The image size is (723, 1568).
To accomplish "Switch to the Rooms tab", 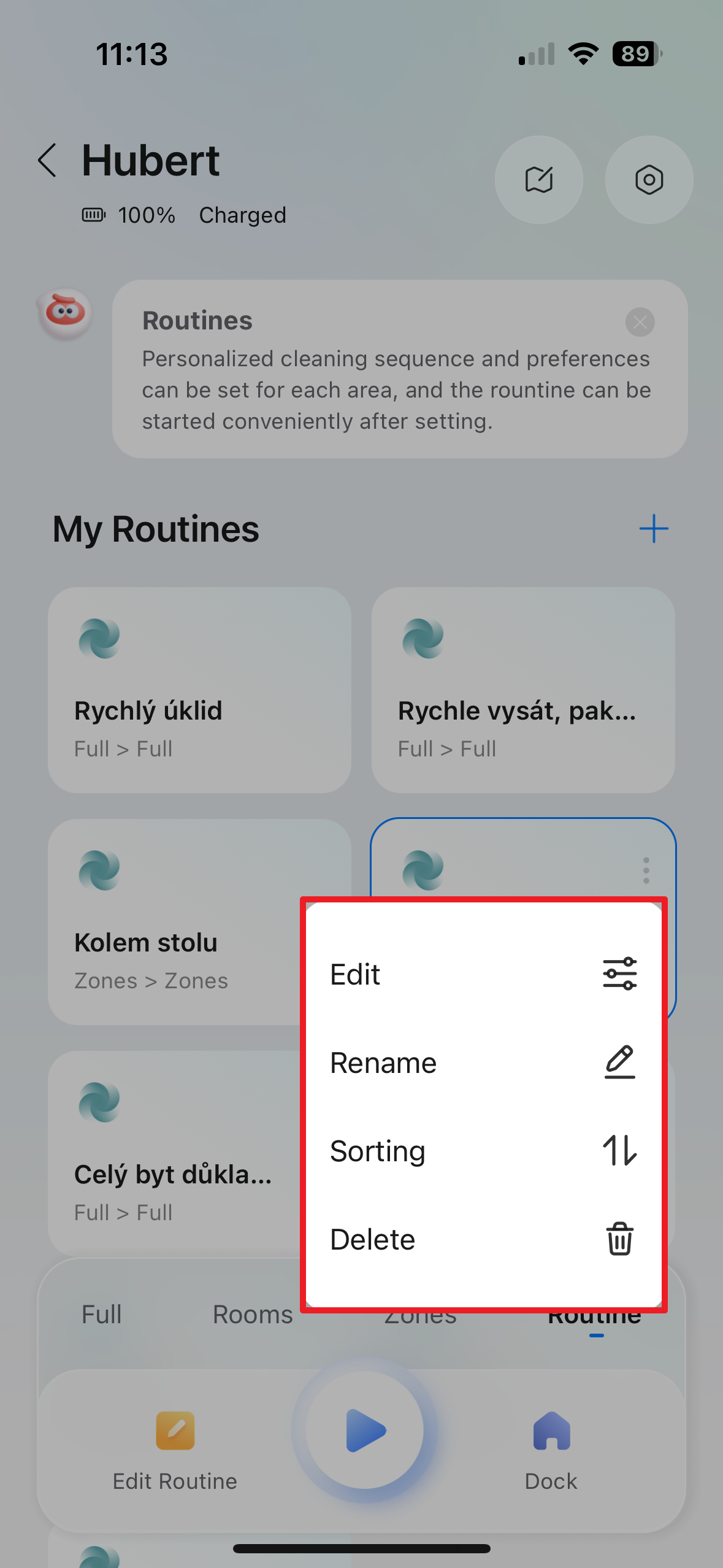I will (253, 1315).
